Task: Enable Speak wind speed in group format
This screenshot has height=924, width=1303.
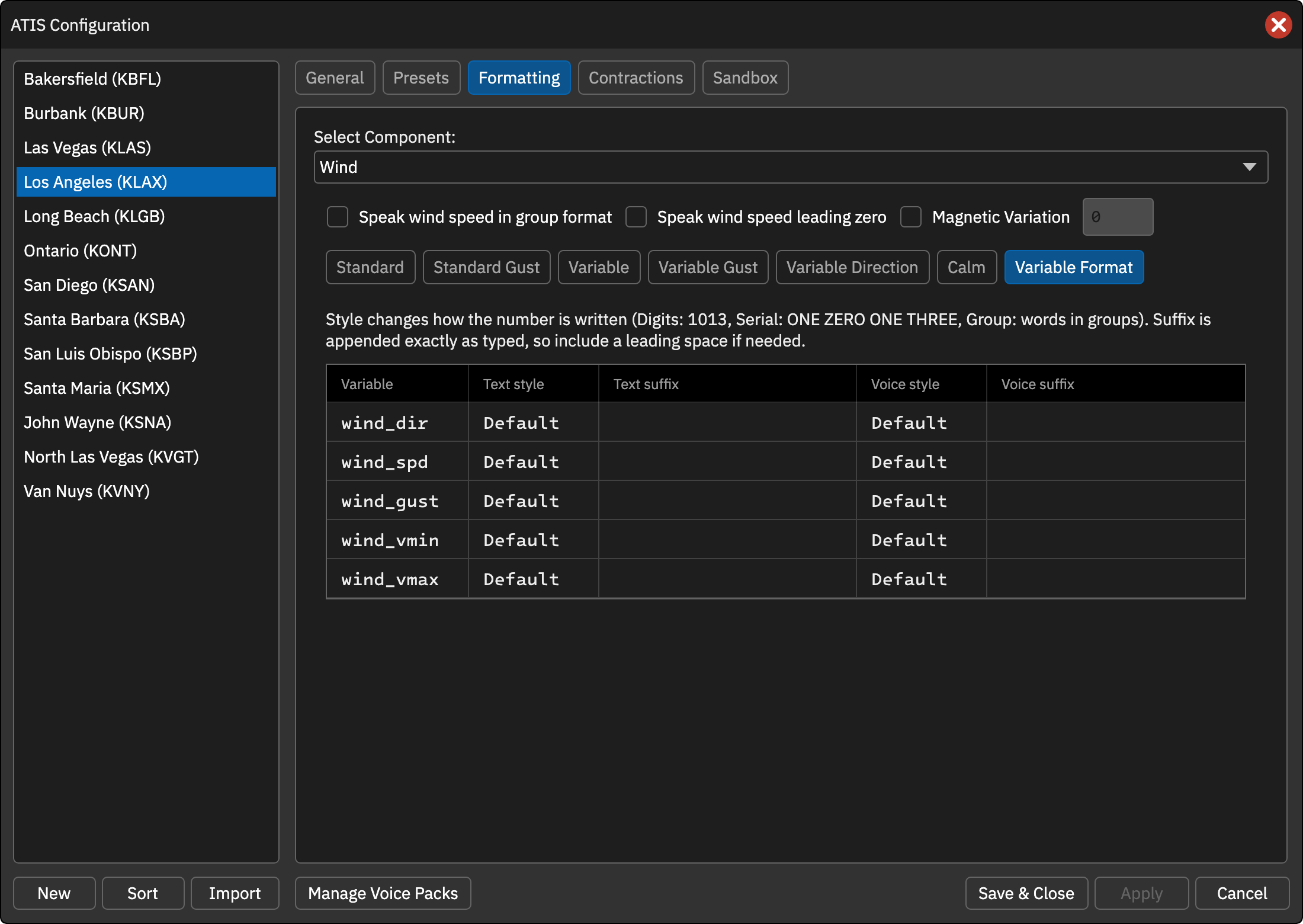Action: [338, 217]
